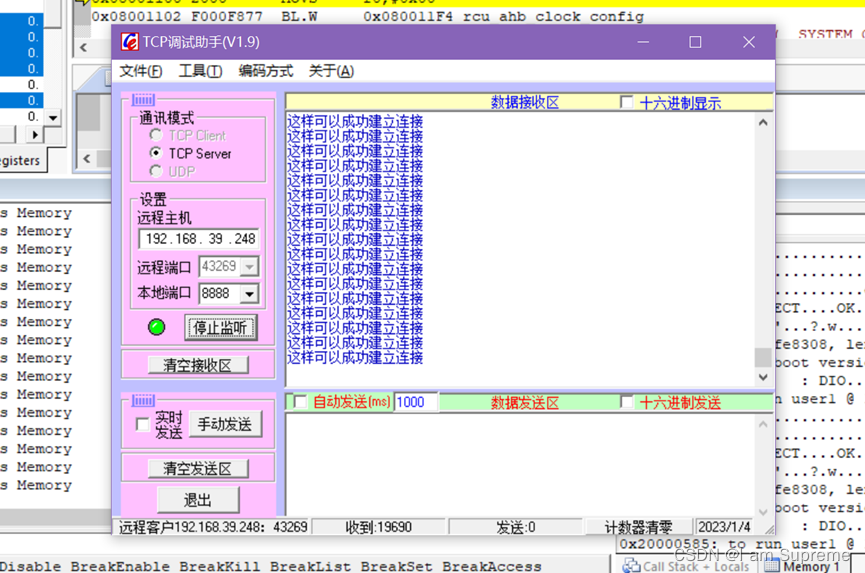
Task: Close the TCP debug assistant window
Action: point(749,42)
